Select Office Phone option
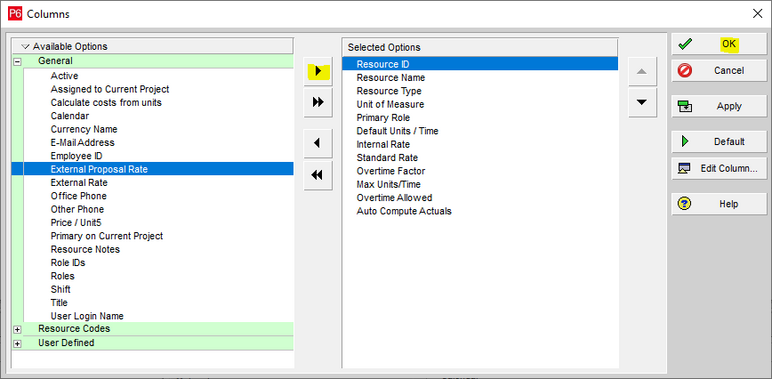 point(79,195)
